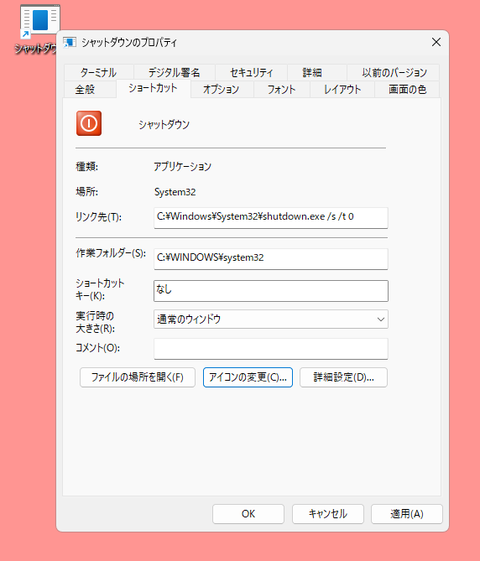Open the オプション tab
The height and width of the screenshot is (561, 480).
(221, 89)
